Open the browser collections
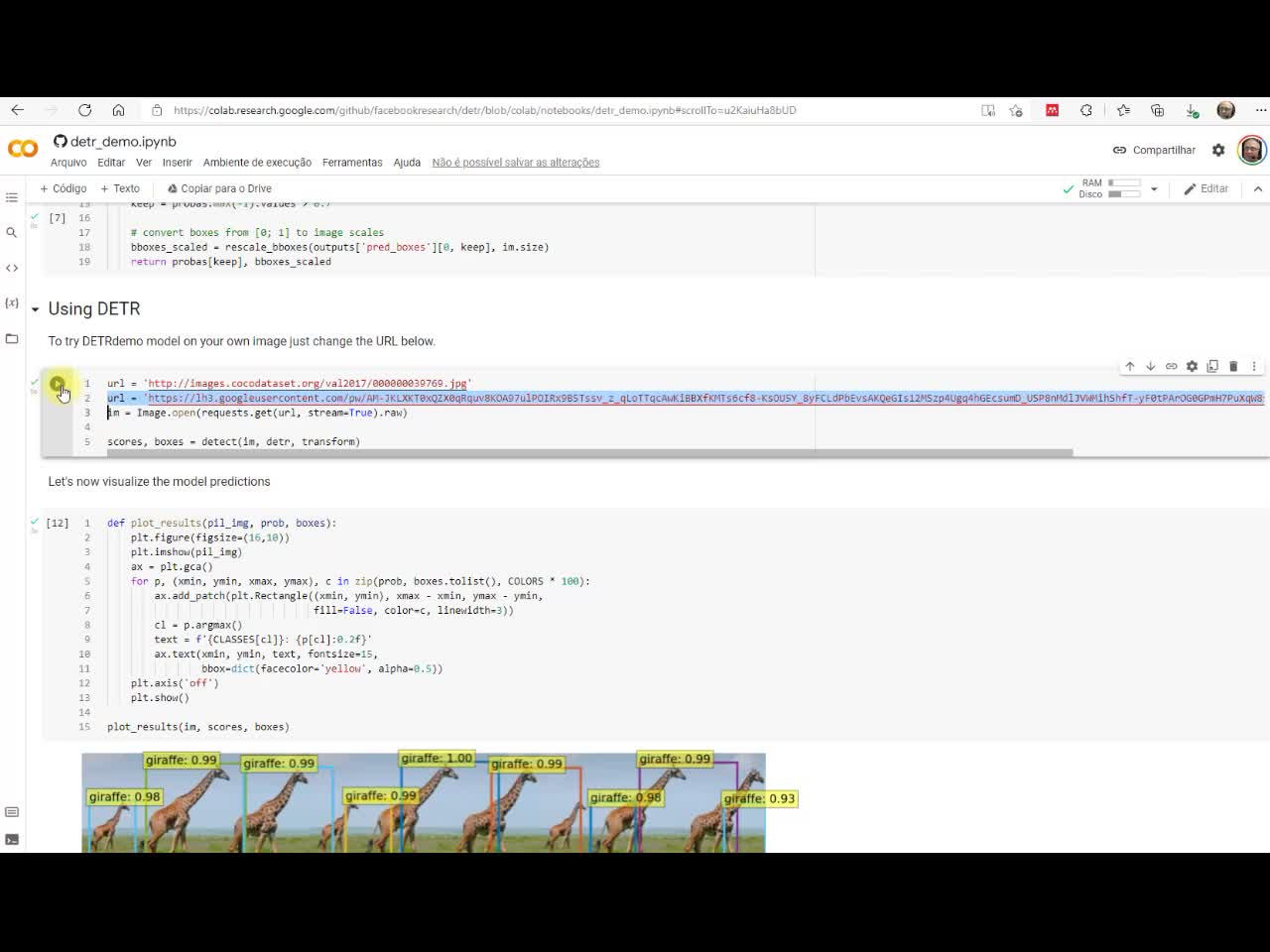The height and width of the screenshot is (952, 1270). coord(1157,110)
